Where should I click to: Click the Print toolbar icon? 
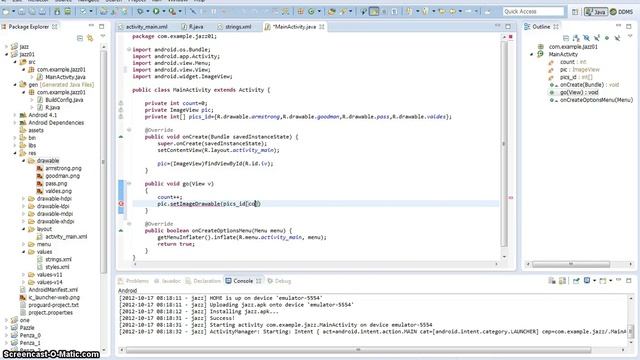point(41,12)
